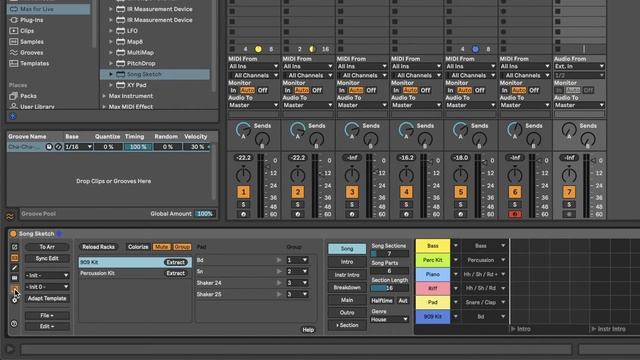Toggle the Group button in Song Sketch
This screenshot has height=360, width=640.
[182, 247]
